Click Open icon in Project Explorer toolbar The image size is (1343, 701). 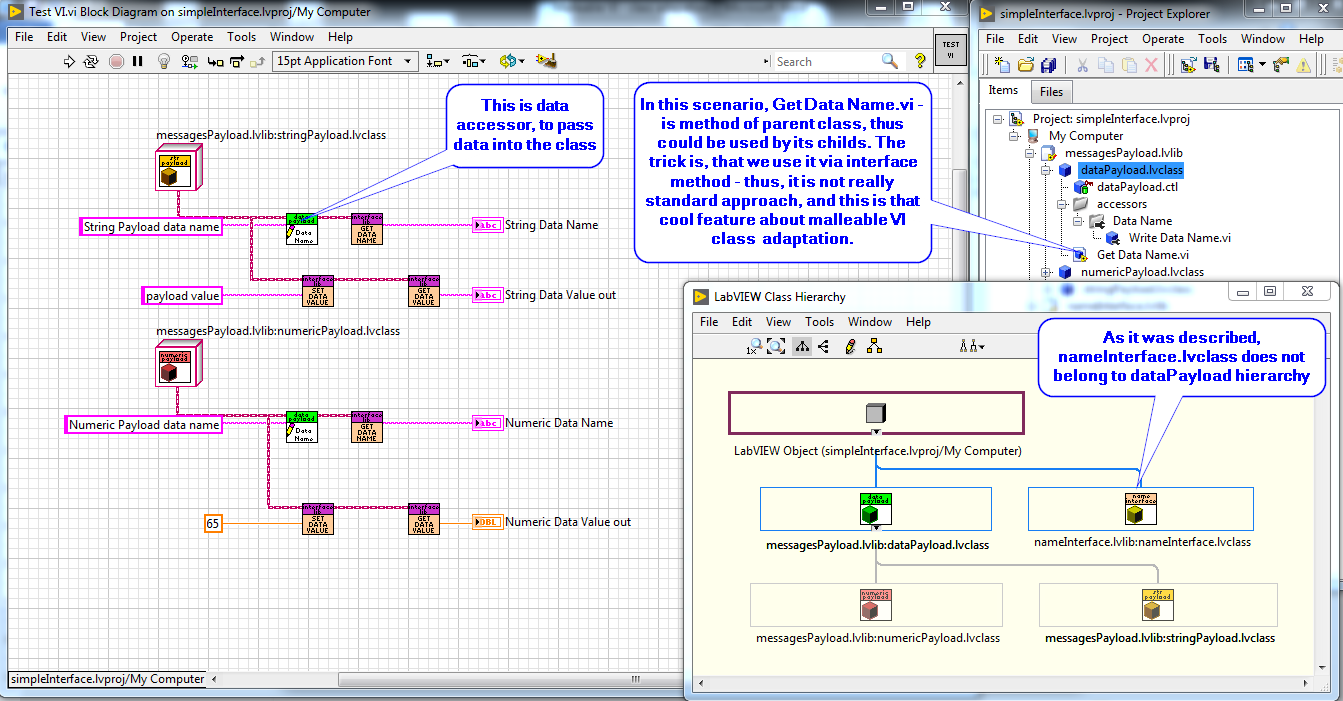point(1025,65)
